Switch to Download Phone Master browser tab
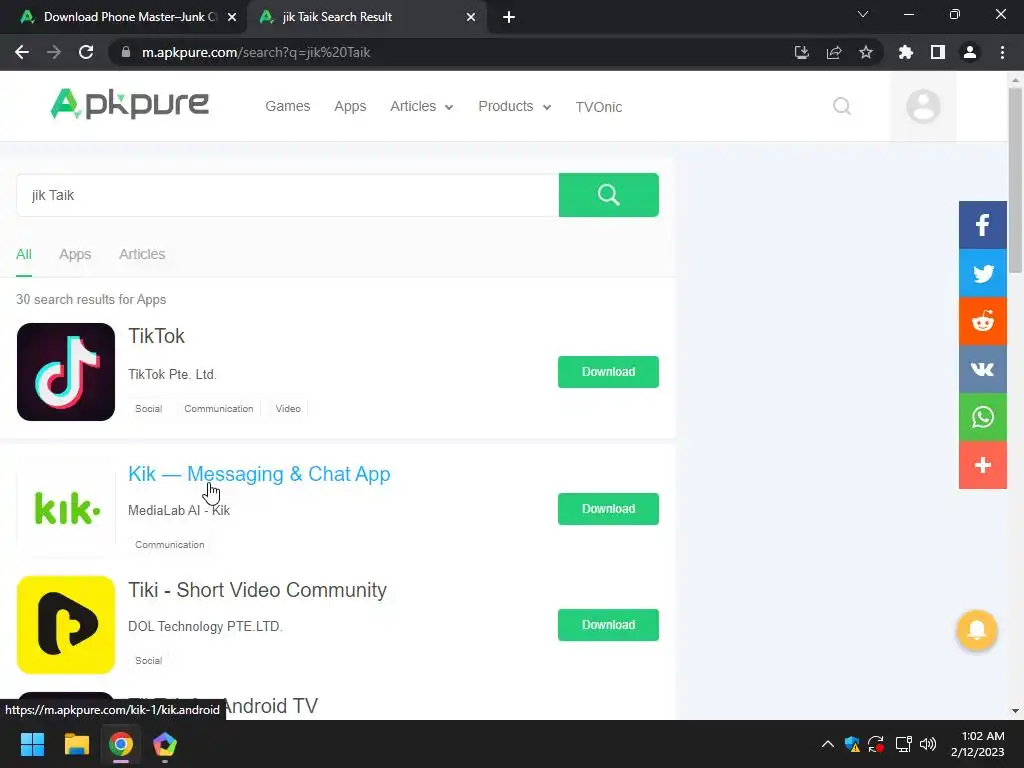1024x768 pixels. [122, 17]
